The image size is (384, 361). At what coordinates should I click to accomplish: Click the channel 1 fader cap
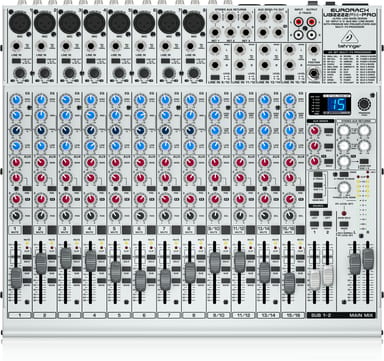click(16, 278)
